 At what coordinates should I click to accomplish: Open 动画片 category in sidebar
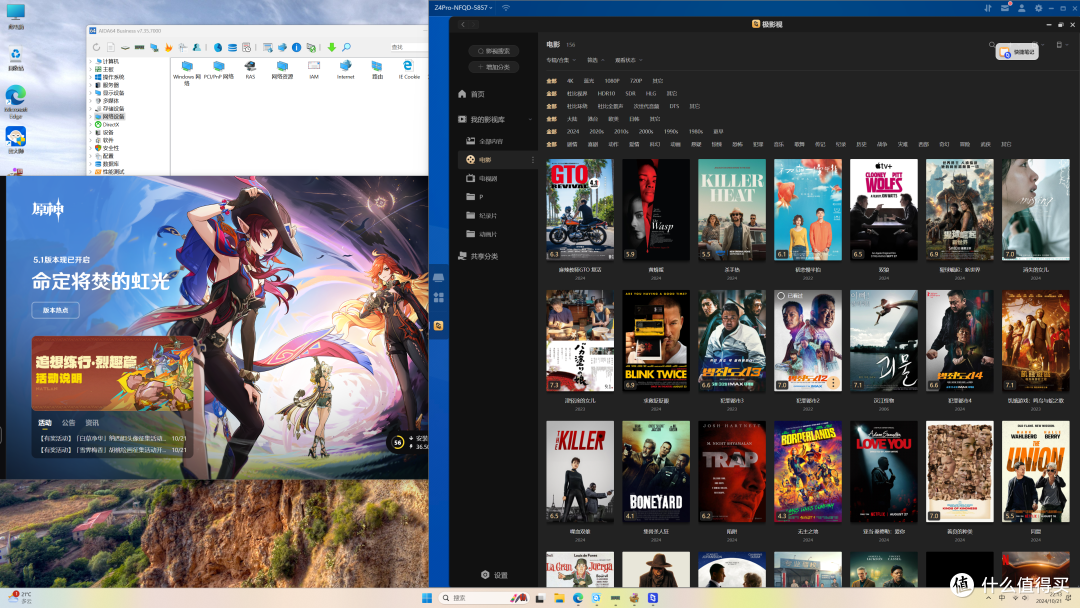pos(481,234)
